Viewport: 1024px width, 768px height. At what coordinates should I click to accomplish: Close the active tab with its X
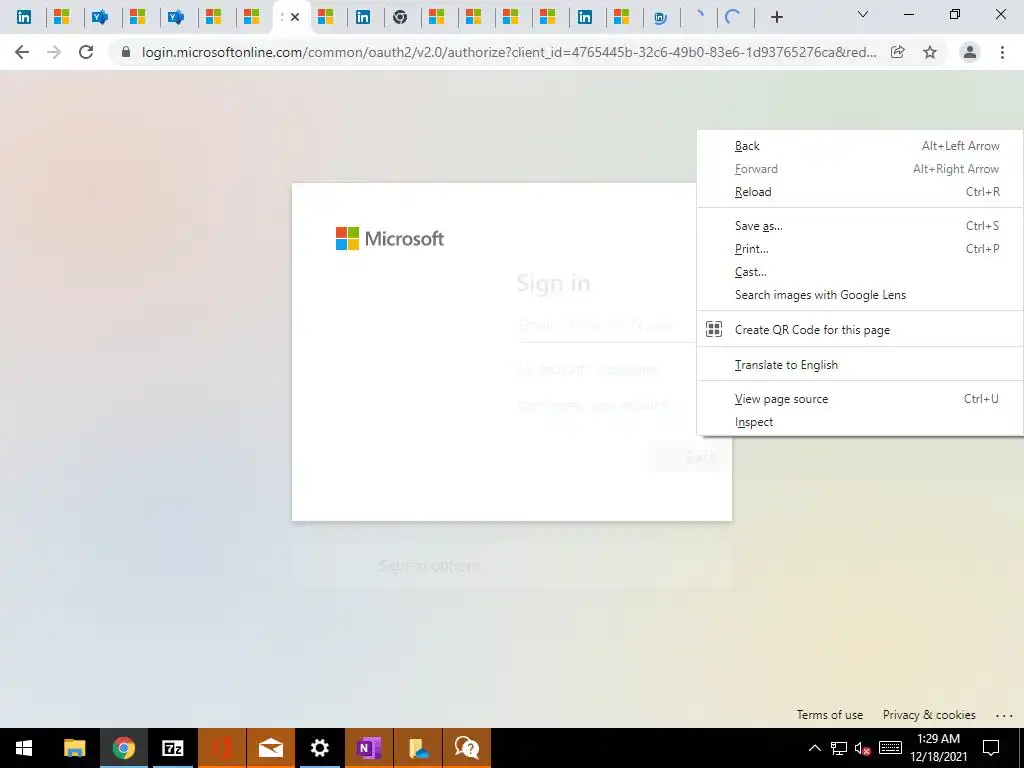pyautogui.click(x=295, y=17)
